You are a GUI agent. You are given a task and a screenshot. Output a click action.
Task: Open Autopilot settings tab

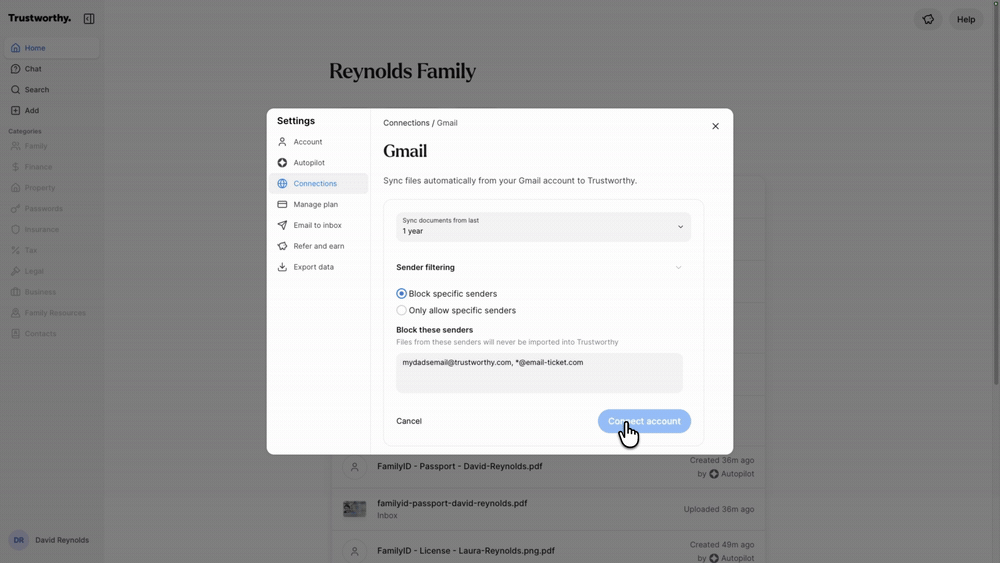318,163
